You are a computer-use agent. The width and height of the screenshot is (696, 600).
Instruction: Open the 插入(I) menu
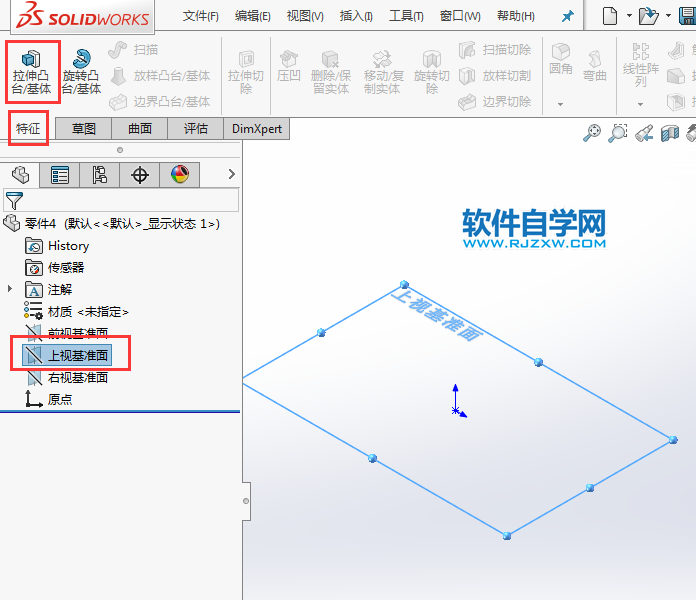pyautogui.click(x=356, y=16)
